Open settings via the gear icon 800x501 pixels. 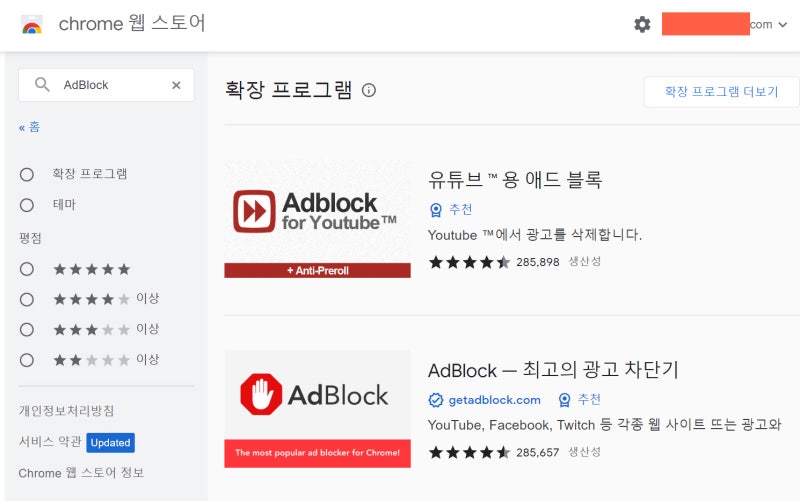pos(642,24)
